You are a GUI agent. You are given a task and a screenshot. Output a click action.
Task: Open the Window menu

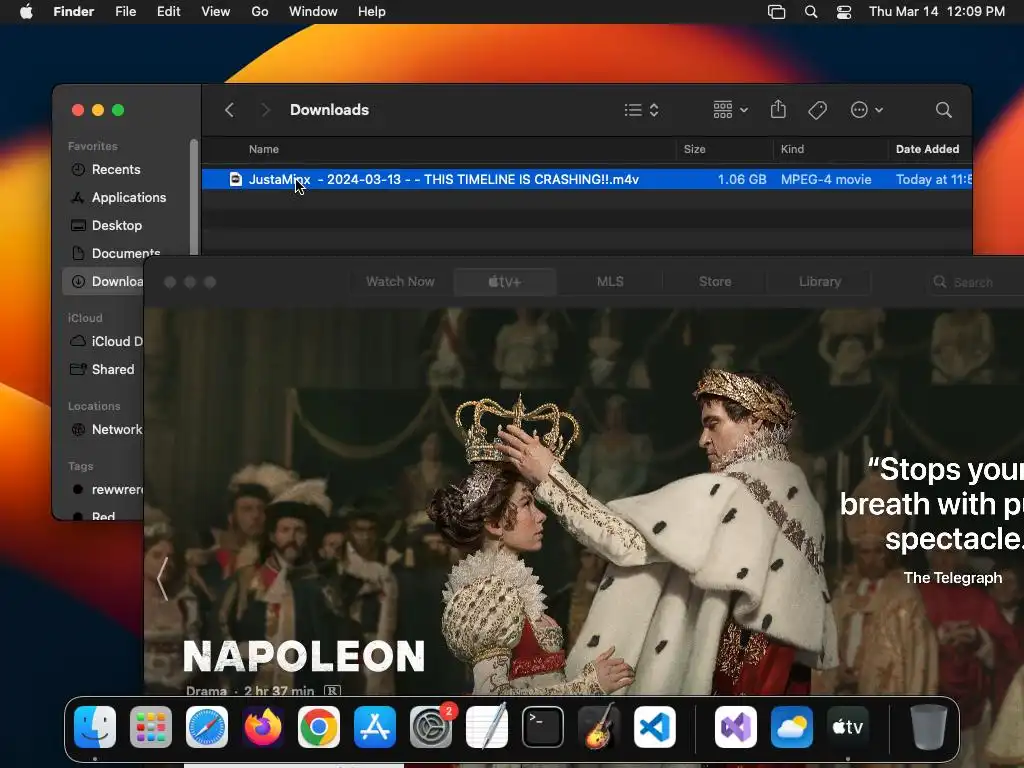tap(313, 12)
